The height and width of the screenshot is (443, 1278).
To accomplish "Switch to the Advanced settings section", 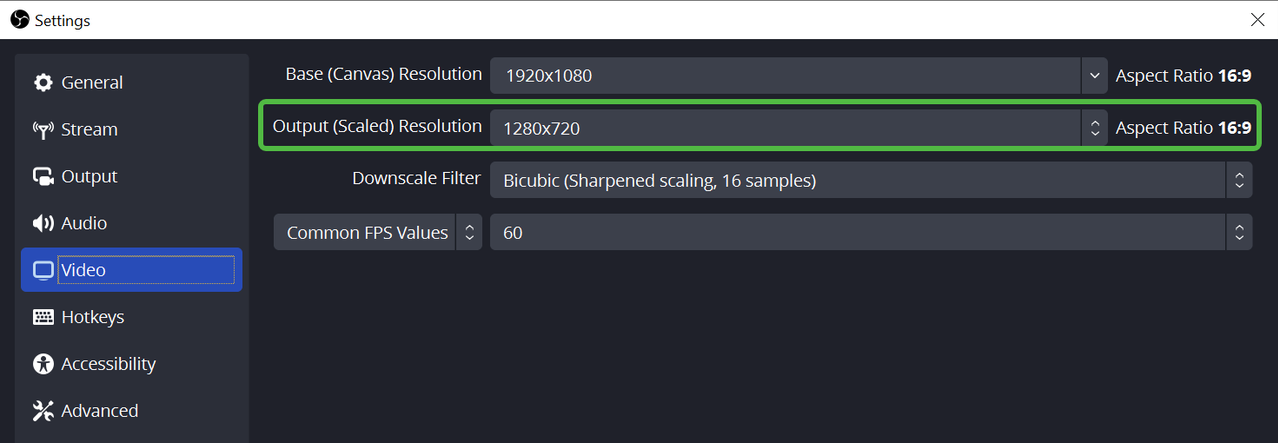I will 99,411.
